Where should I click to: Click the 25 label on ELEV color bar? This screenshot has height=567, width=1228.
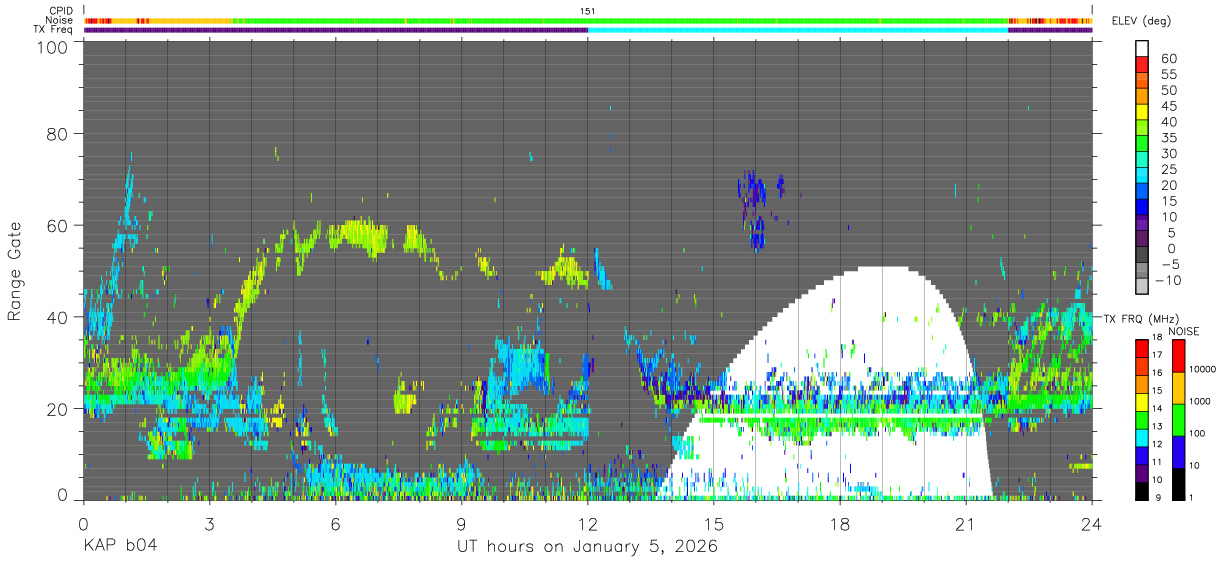(x=1168, y=169)
